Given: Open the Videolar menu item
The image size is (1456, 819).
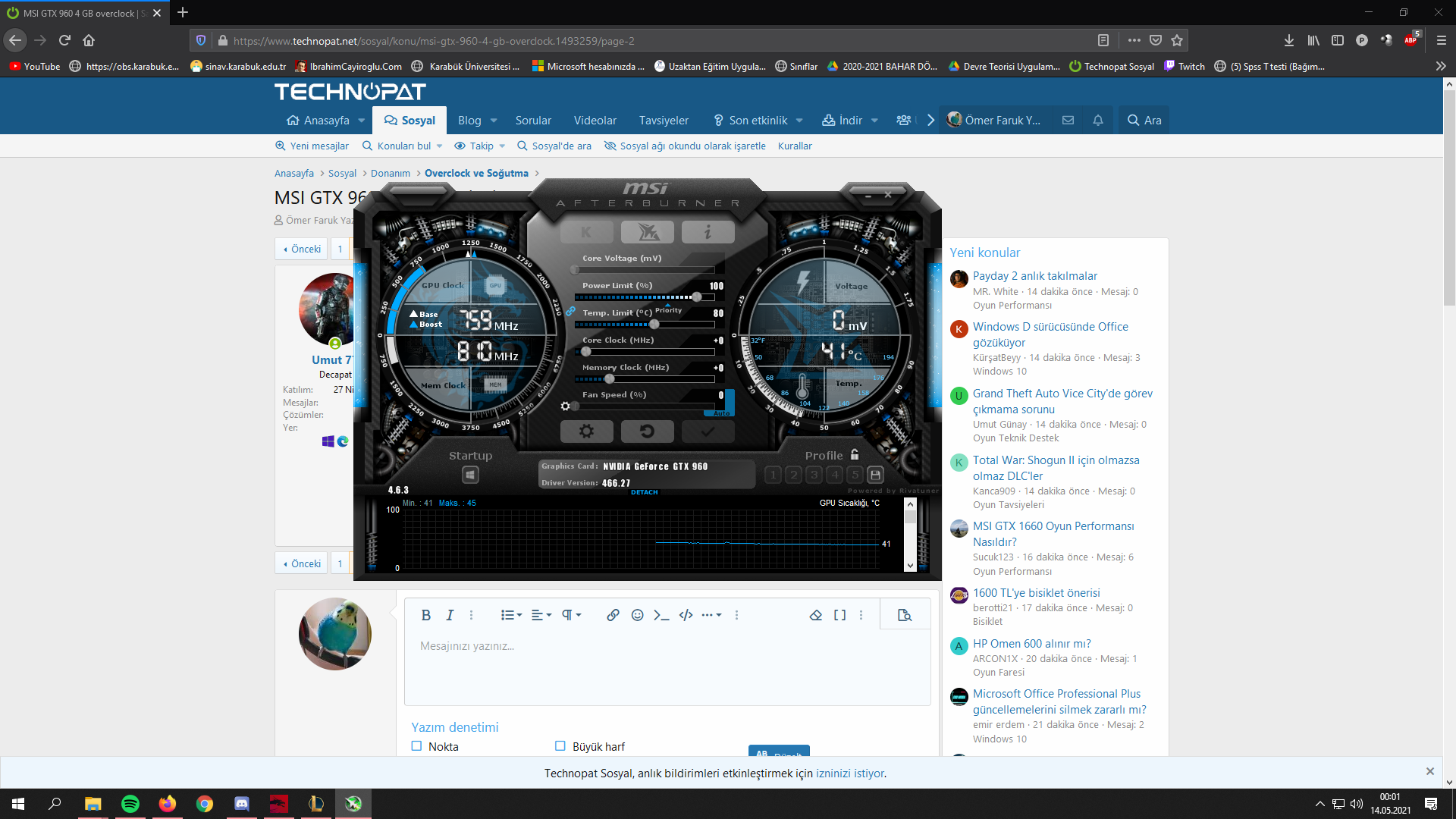Looking at the screenshot, I should coord(595,121).
